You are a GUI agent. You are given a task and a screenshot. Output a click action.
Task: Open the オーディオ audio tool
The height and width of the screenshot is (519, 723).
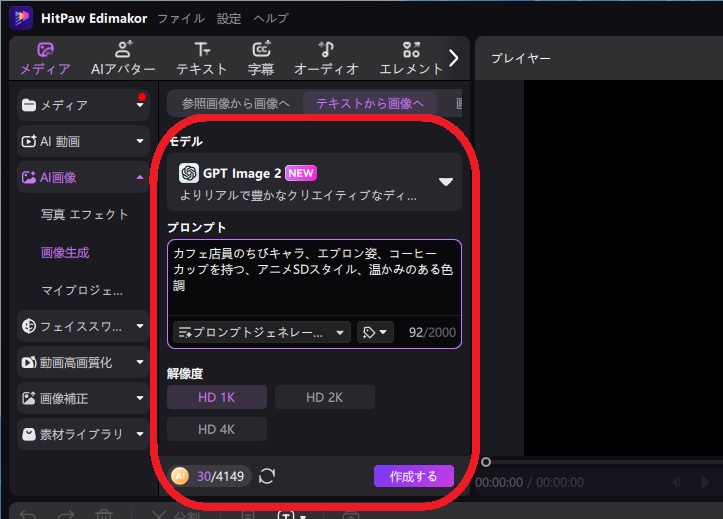[x=326, y=59]
